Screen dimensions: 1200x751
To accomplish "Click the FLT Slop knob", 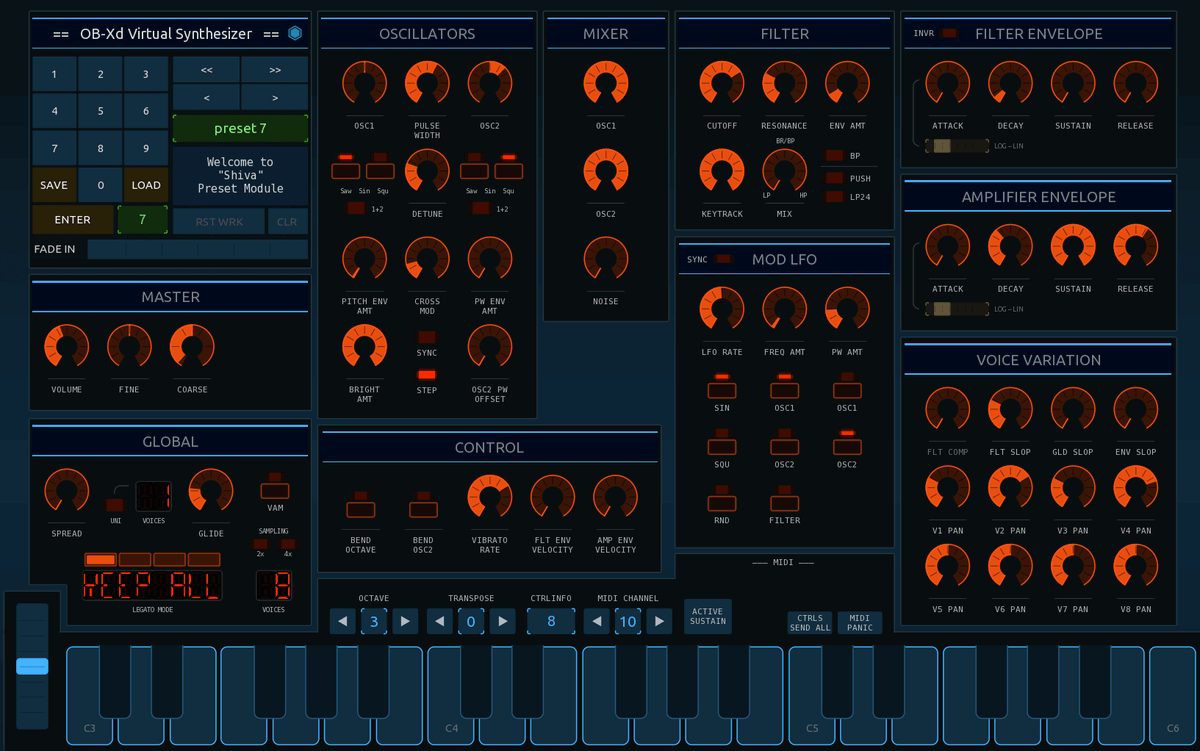I will pyautogui.click(x=1010, y=409).
